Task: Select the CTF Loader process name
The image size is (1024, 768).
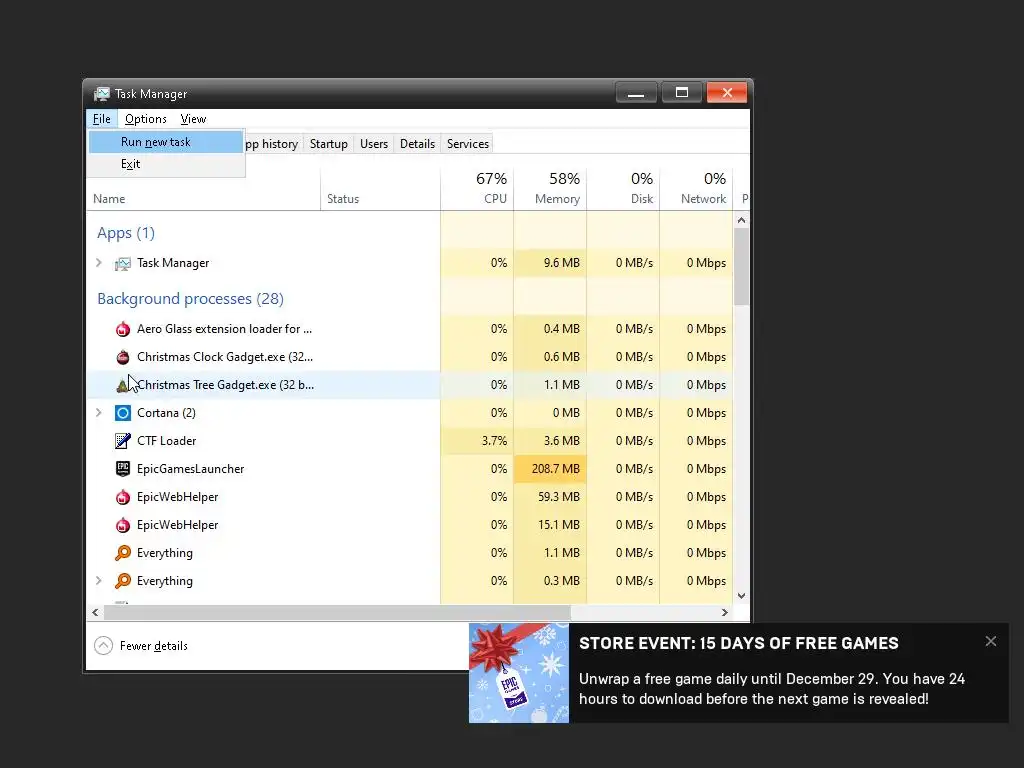Action: [167, 441]
